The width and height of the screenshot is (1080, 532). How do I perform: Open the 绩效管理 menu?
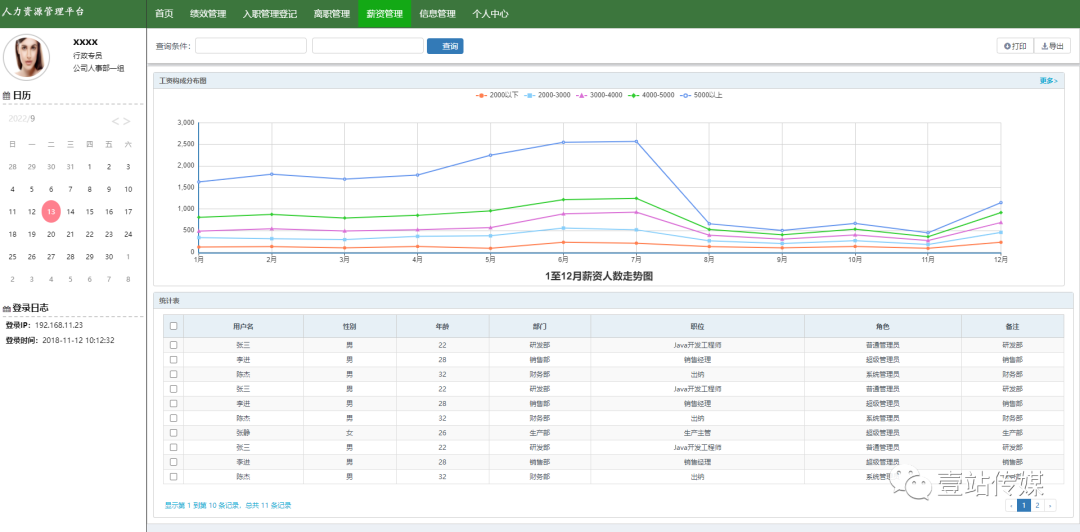(208, 14)
